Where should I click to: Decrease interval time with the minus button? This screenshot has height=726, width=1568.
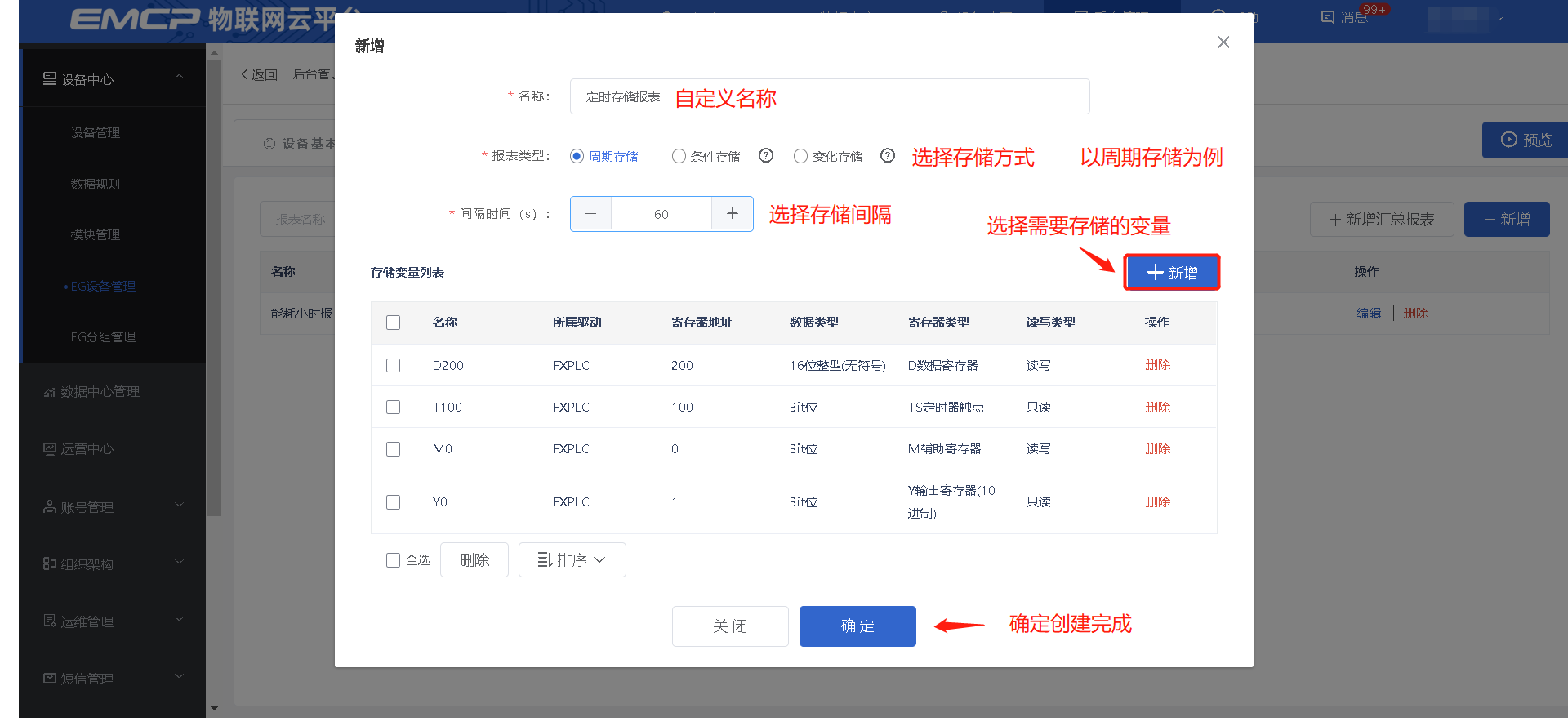(590, 214)
